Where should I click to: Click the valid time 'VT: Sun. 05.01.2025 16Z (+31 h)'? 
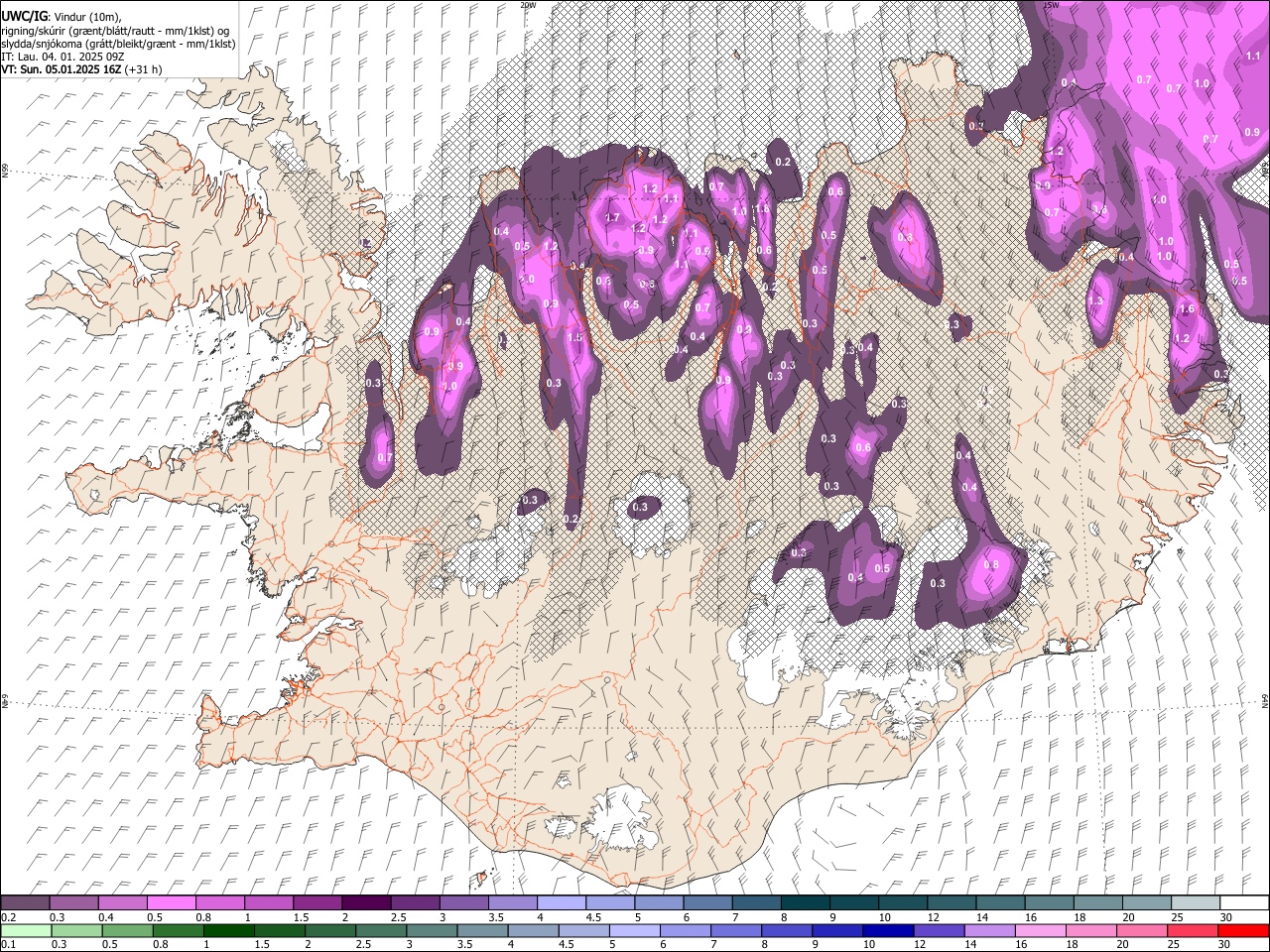coord(81,69)
